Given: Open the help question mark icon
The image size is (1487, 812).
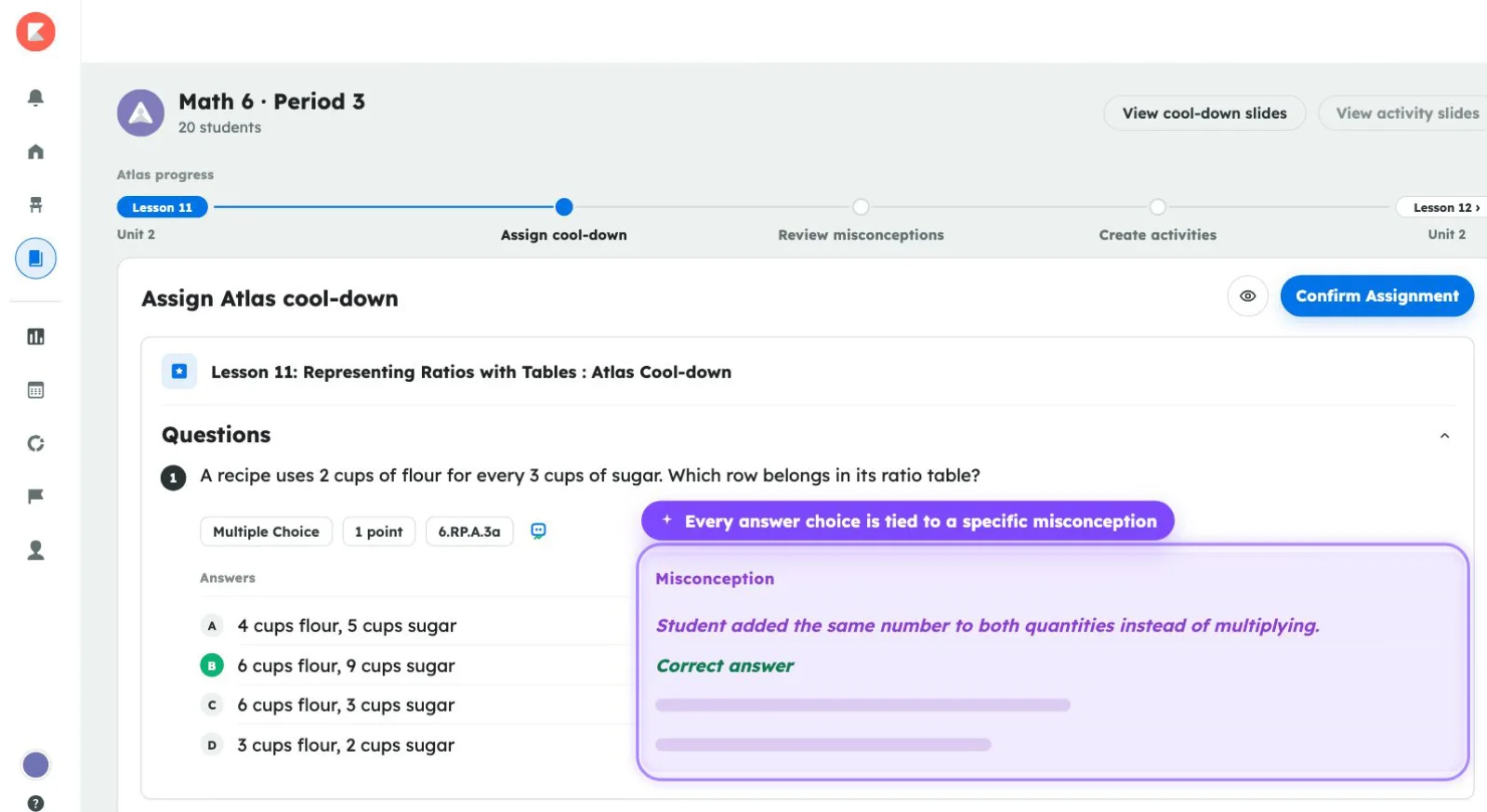Looking at the screenshot, I should [x=35, y=804].
